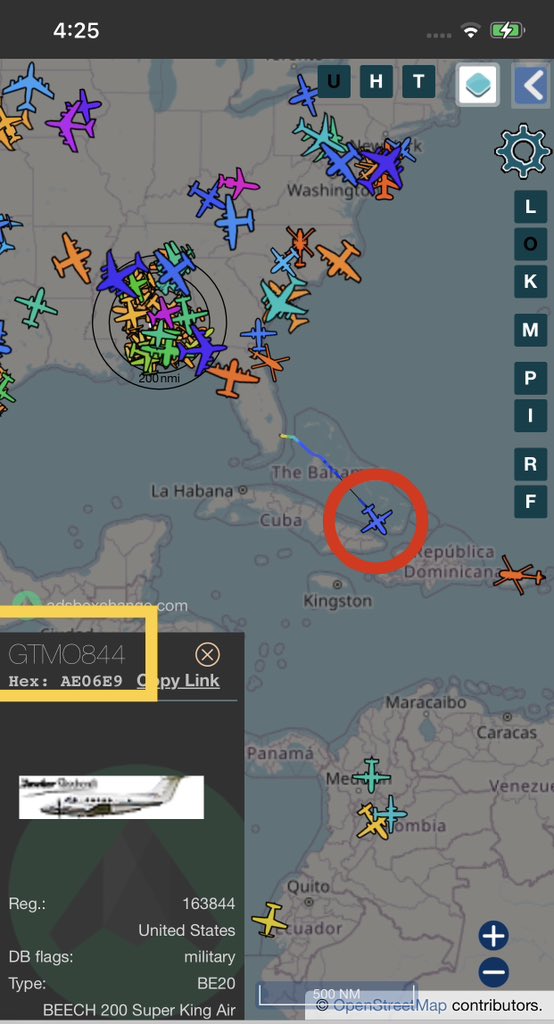This screenshot has width=554, height=1024.
Task: Click the K map option button
Action: 530,281
